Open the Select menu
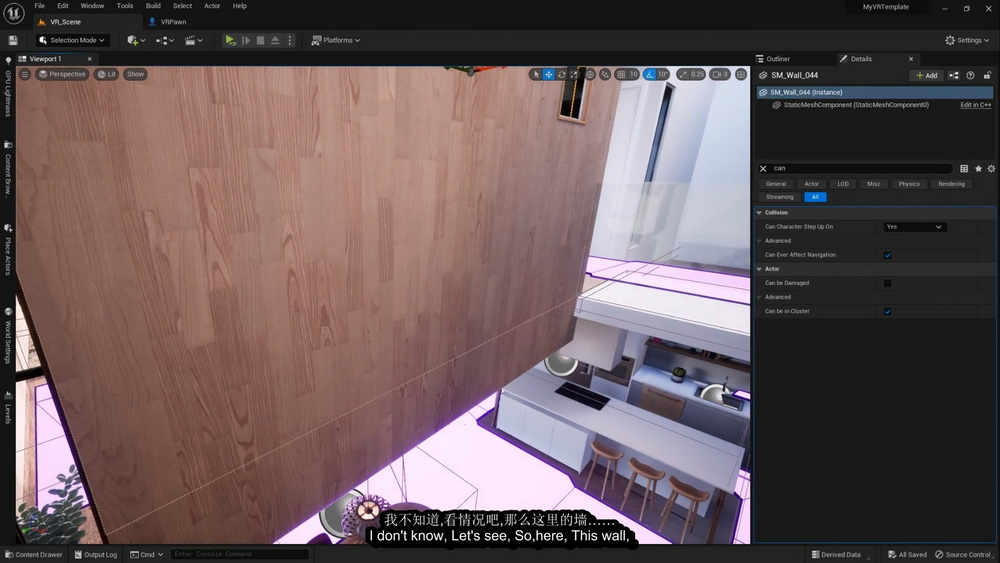The width and height of the screenshot is (1000, 563). 182,6
